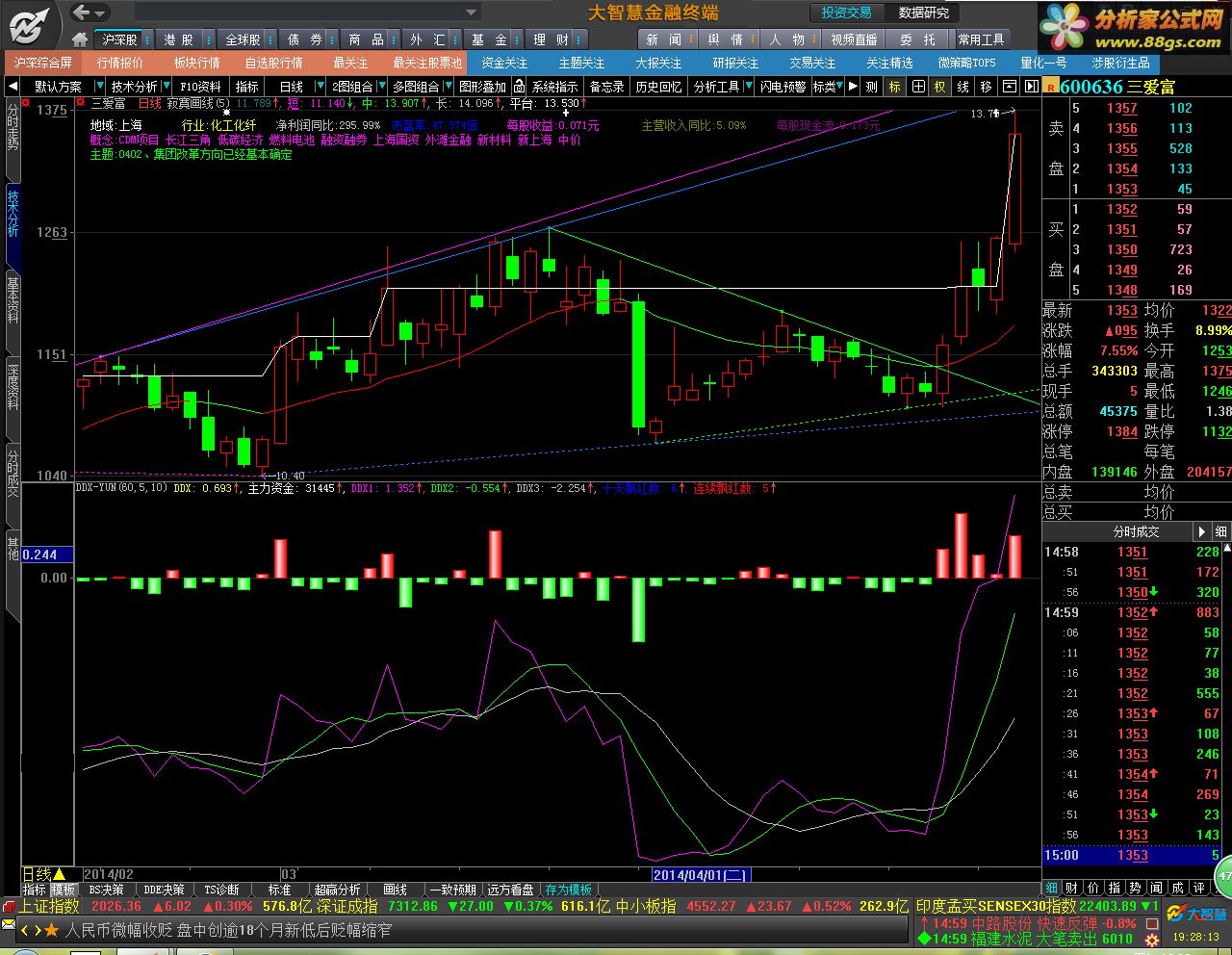The height and width of the screenshot is (955, 1232).
Task: Select 技术分析 vertical side tab
Action: pyautogui.click(x=13, y=223)
